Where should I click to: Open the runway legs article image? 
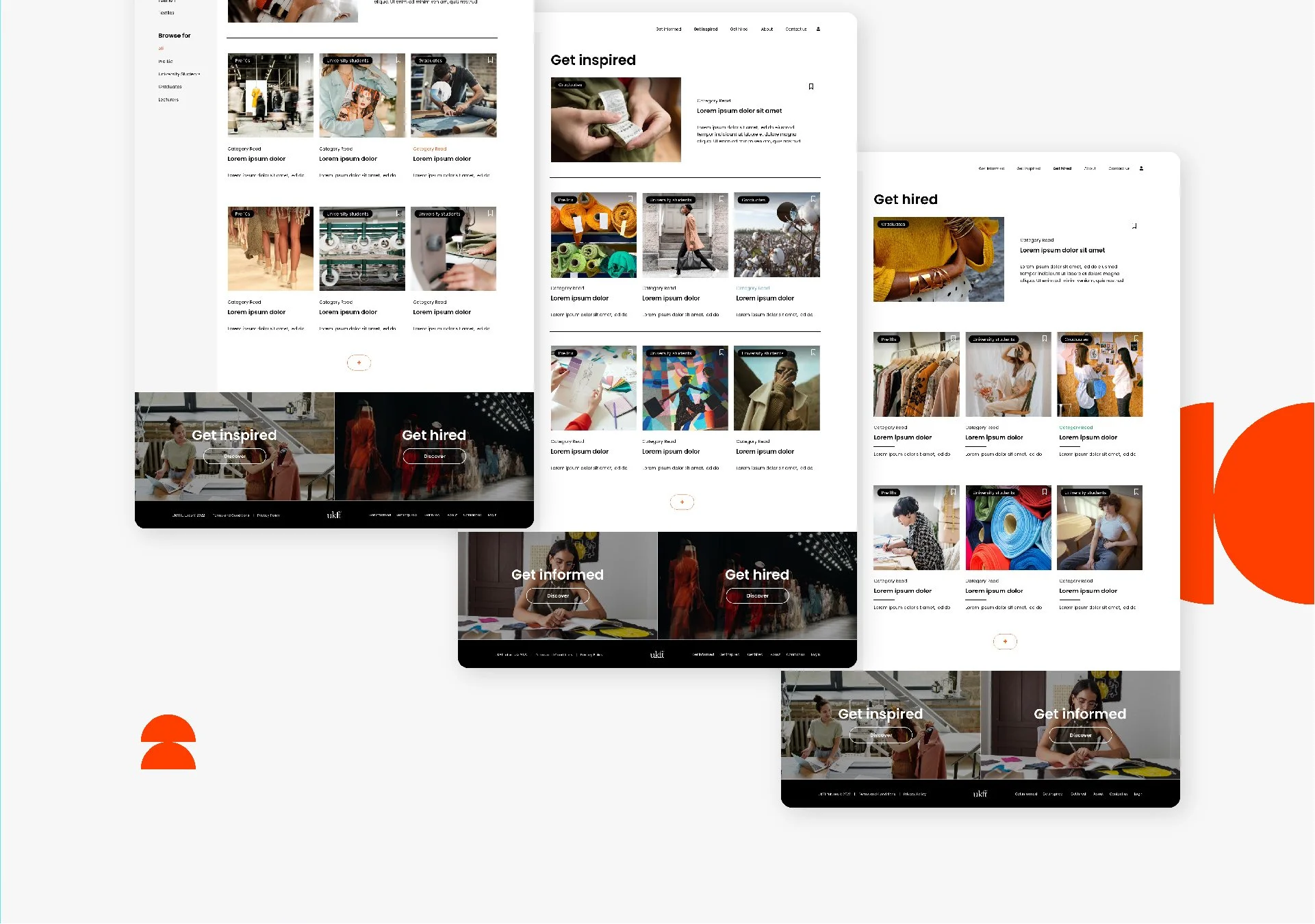tap(270, 249)
